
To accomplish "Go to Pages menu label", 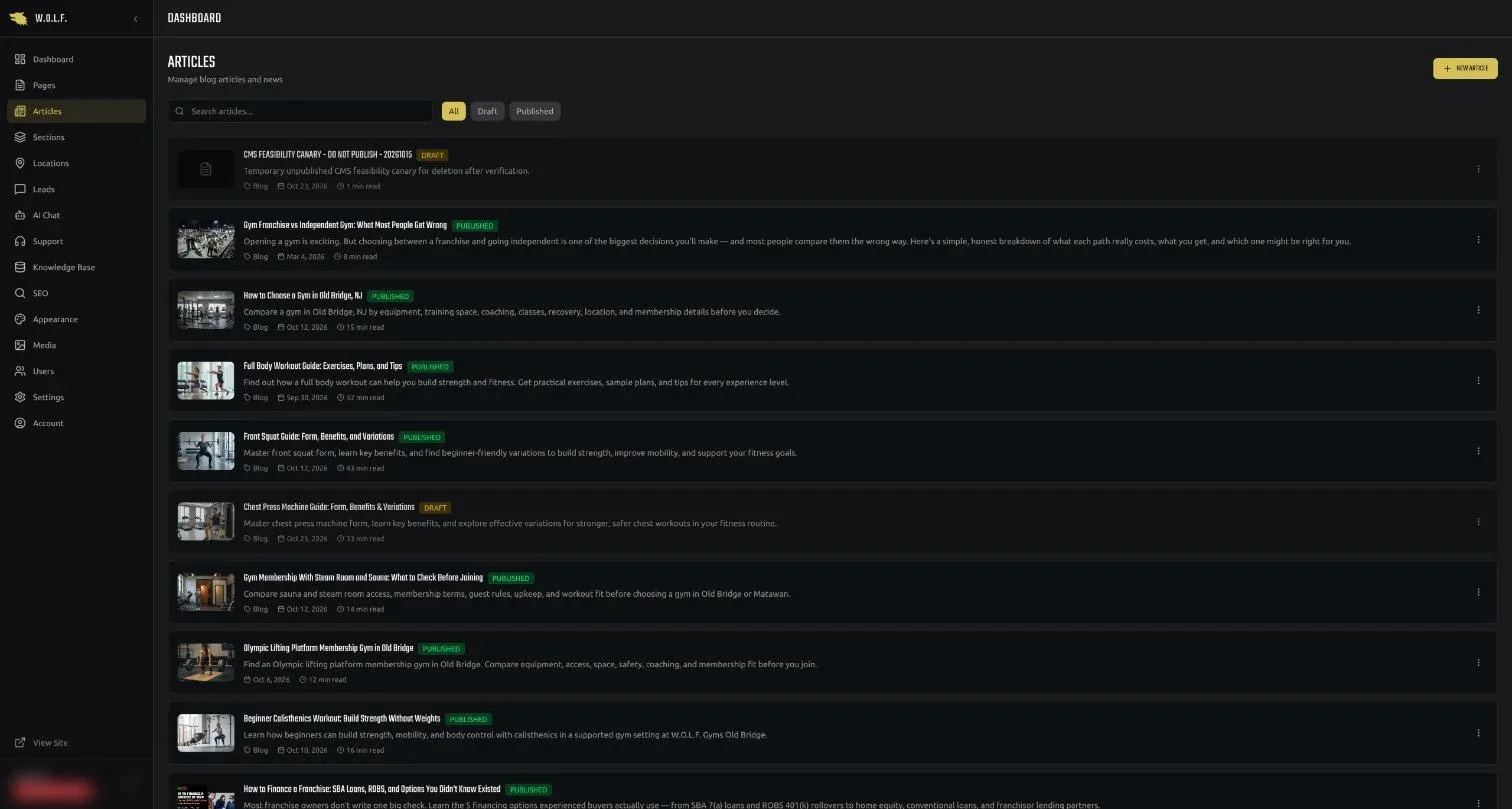I will click(44, 85).
